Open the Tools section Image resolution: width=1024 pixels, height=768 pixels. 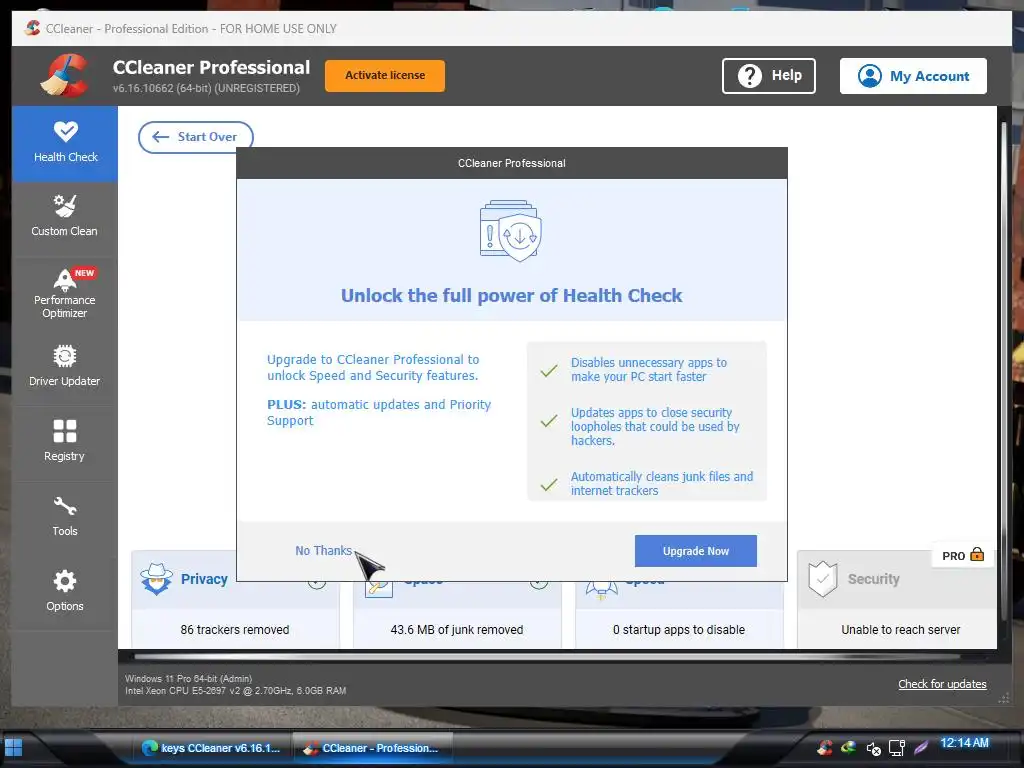[65, 516]
